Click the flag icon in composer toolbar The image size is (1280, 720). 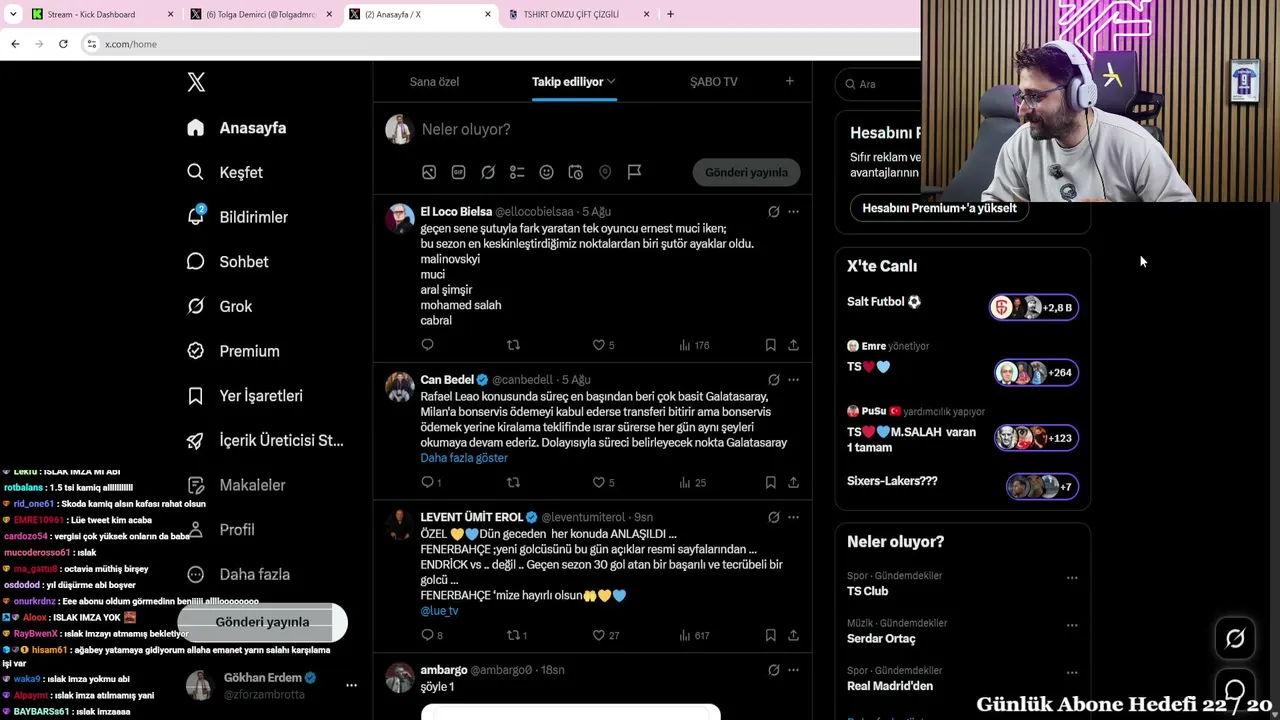click(634, 172)
